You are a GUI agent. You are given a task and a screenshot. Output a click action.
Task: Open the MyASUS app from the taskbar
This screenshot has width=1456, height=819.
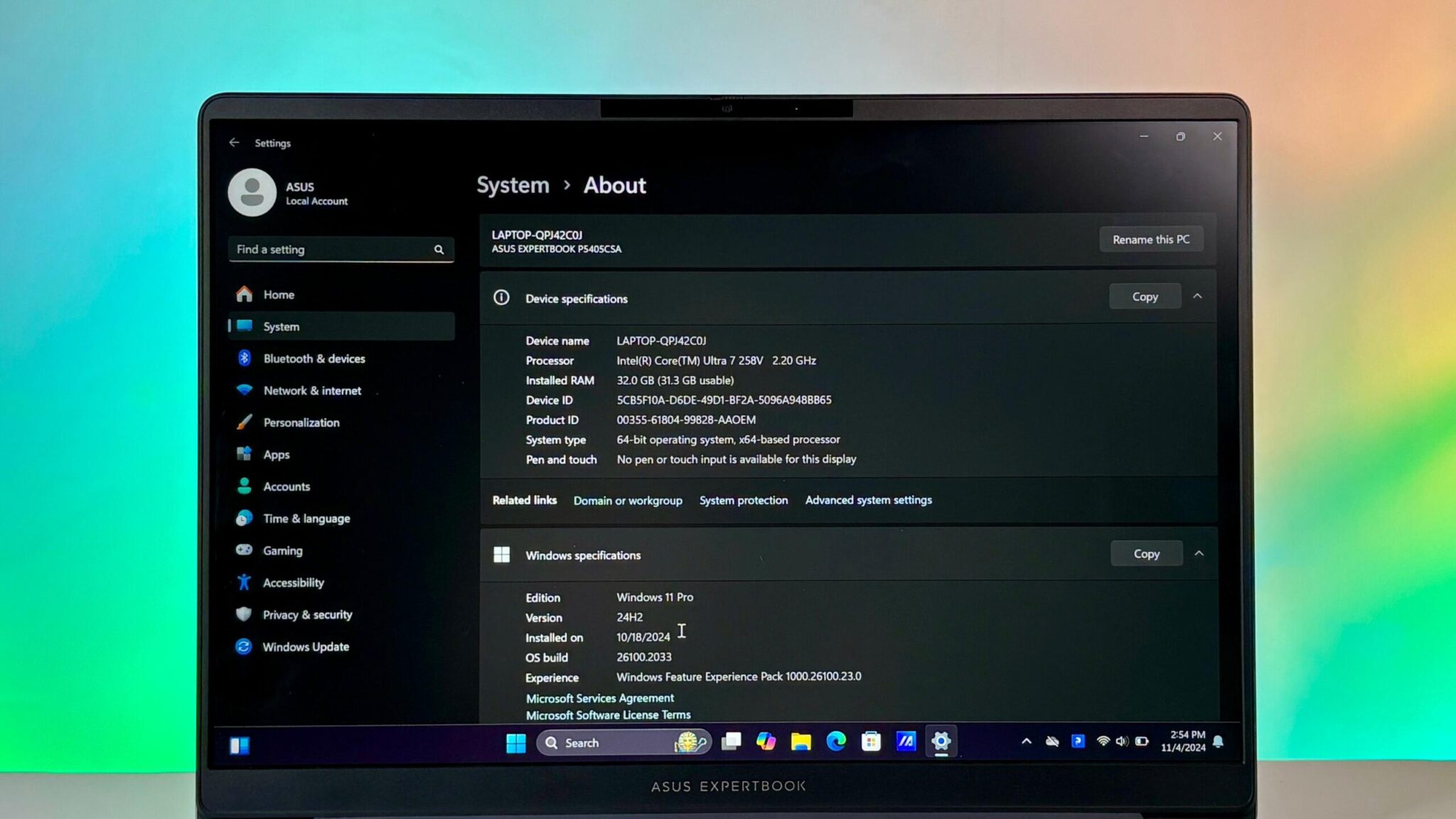(906, 742)
